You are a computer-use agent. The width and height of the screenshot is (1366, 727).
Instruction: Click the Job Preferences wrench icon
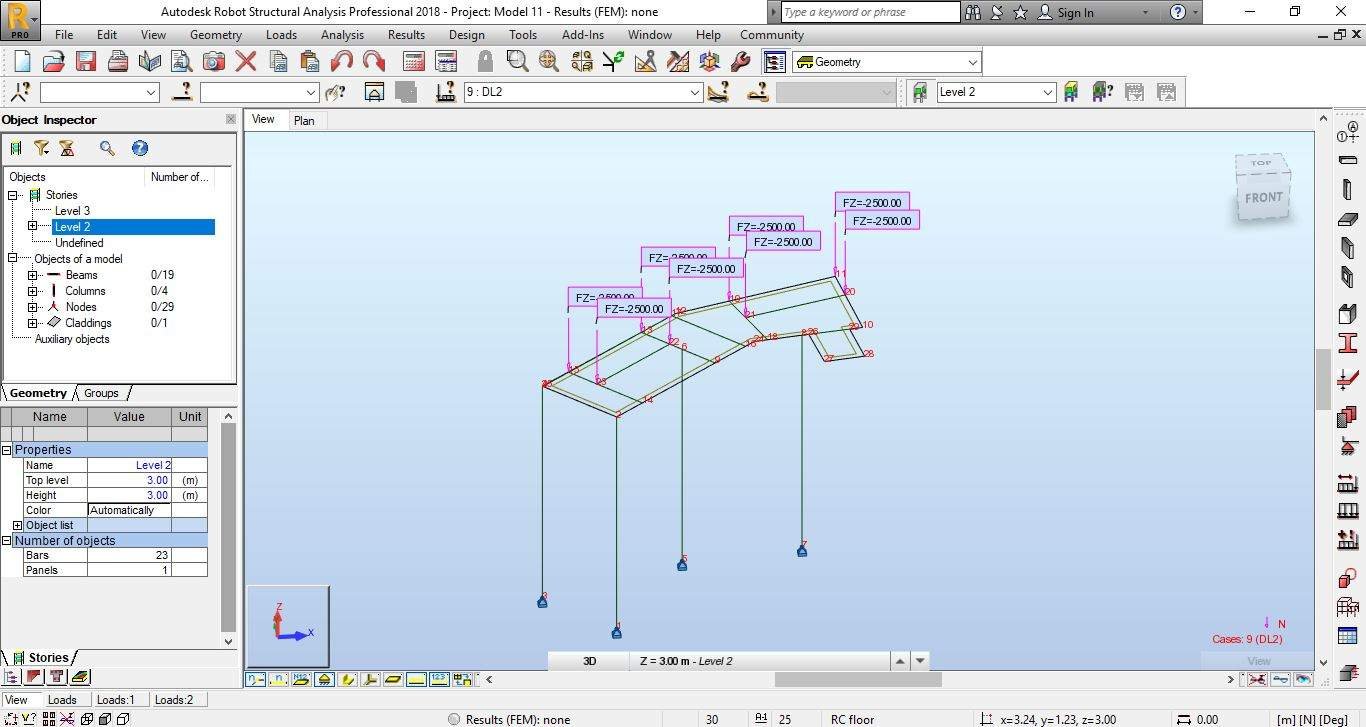[741, 62]
